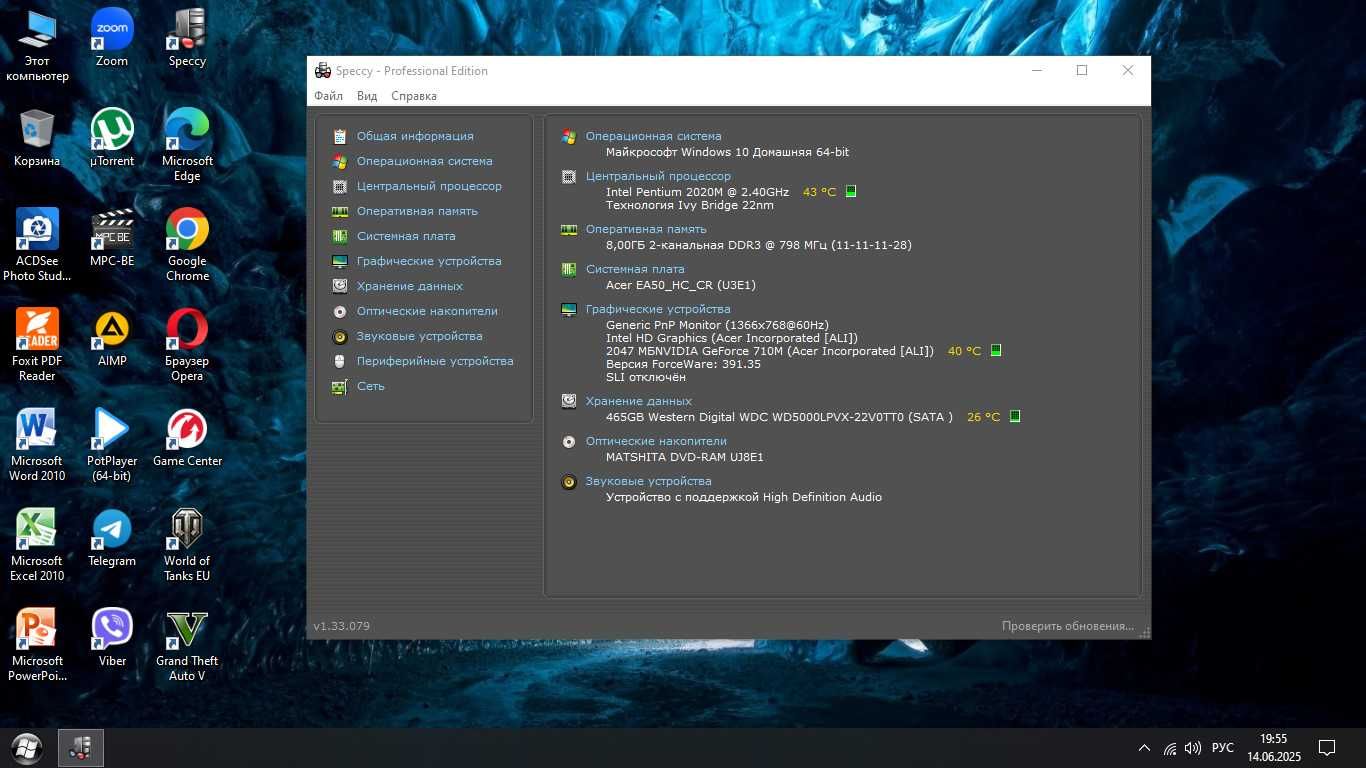
Task: Open the Вид menu
Action: 367,96
